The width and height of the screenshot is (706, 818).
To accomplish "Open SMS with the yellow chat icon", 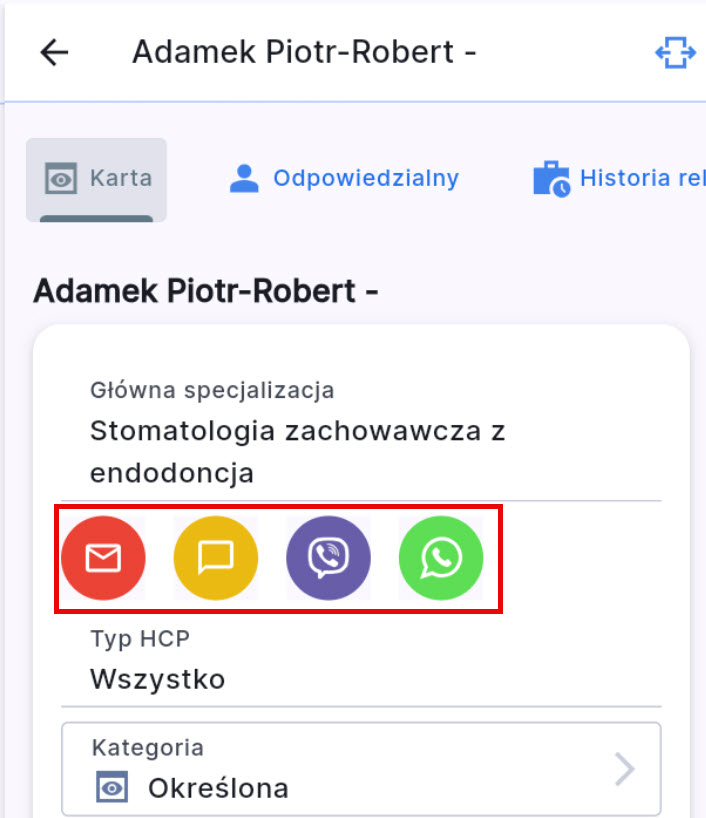I will tap(216, 558).
